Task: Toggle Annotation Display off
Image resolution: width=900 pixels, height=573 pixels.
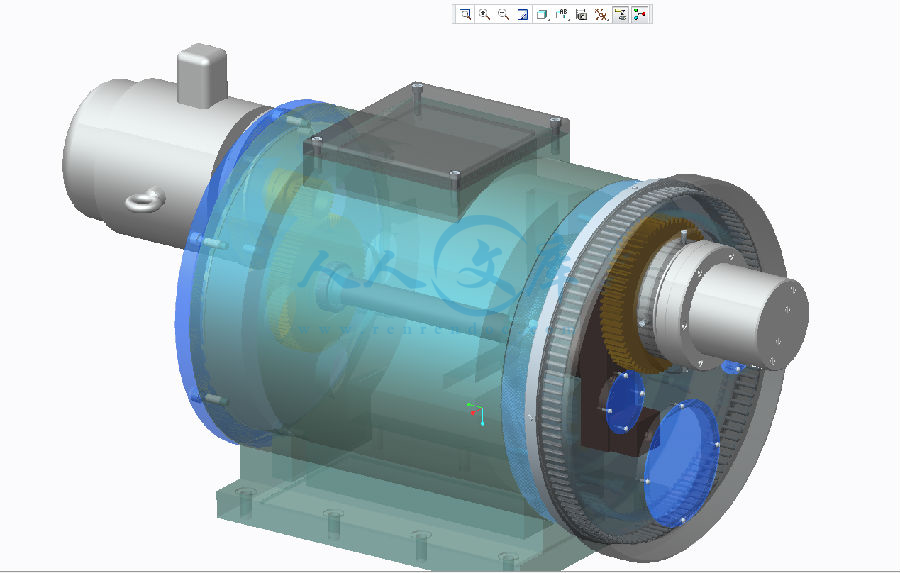Action: (620, 14)
